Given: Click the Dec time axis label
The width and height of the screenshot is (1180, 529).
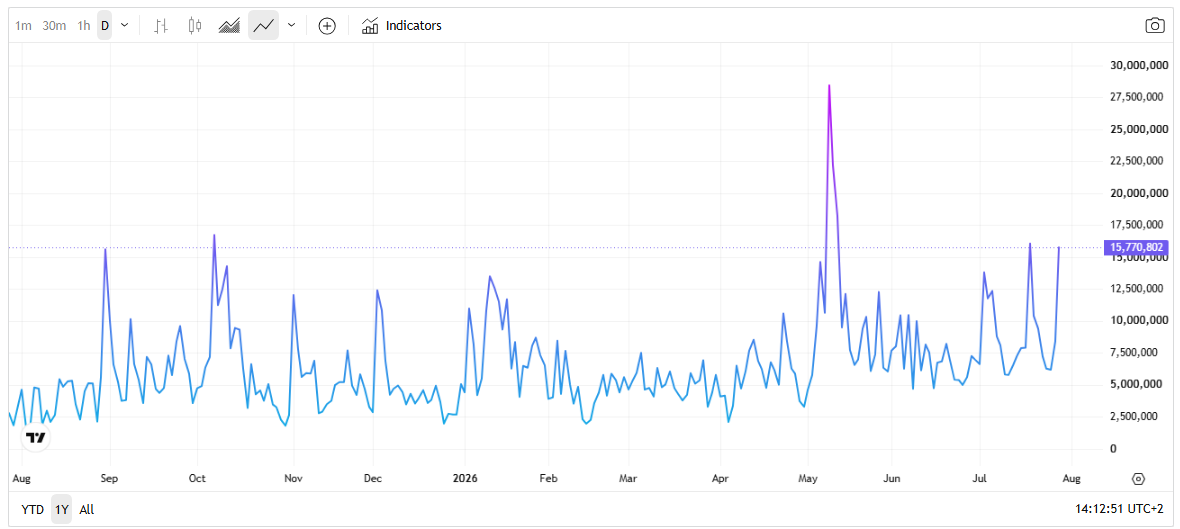Looking at the screenshot, I should tap(373, 479).
